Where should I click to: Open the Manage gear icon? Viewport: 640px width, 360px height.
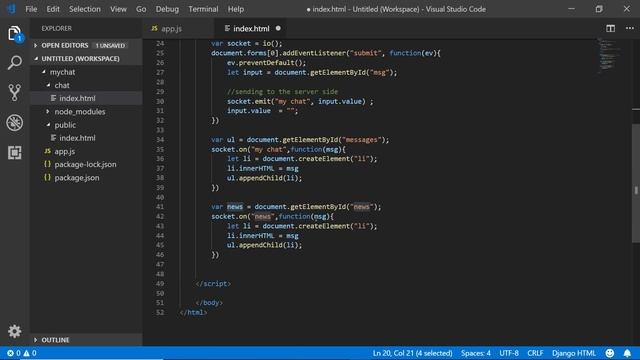pos(15,331)
